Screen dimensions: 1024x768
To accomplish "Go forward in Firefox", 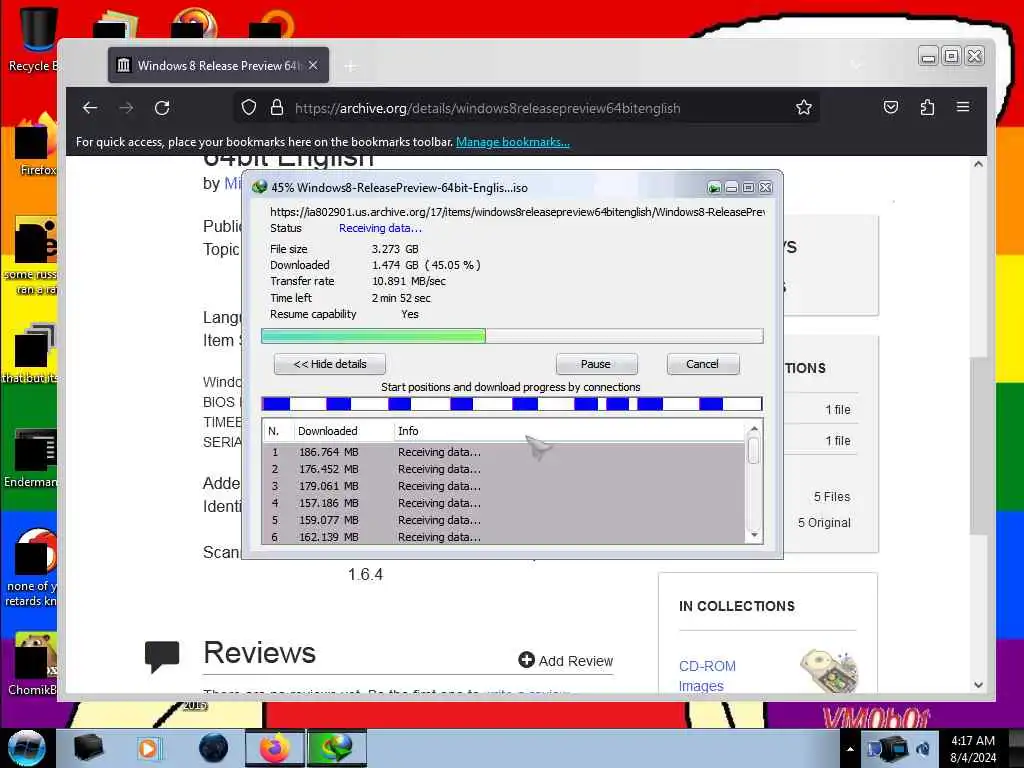I will pyautogui.click(x=126, y=108).
